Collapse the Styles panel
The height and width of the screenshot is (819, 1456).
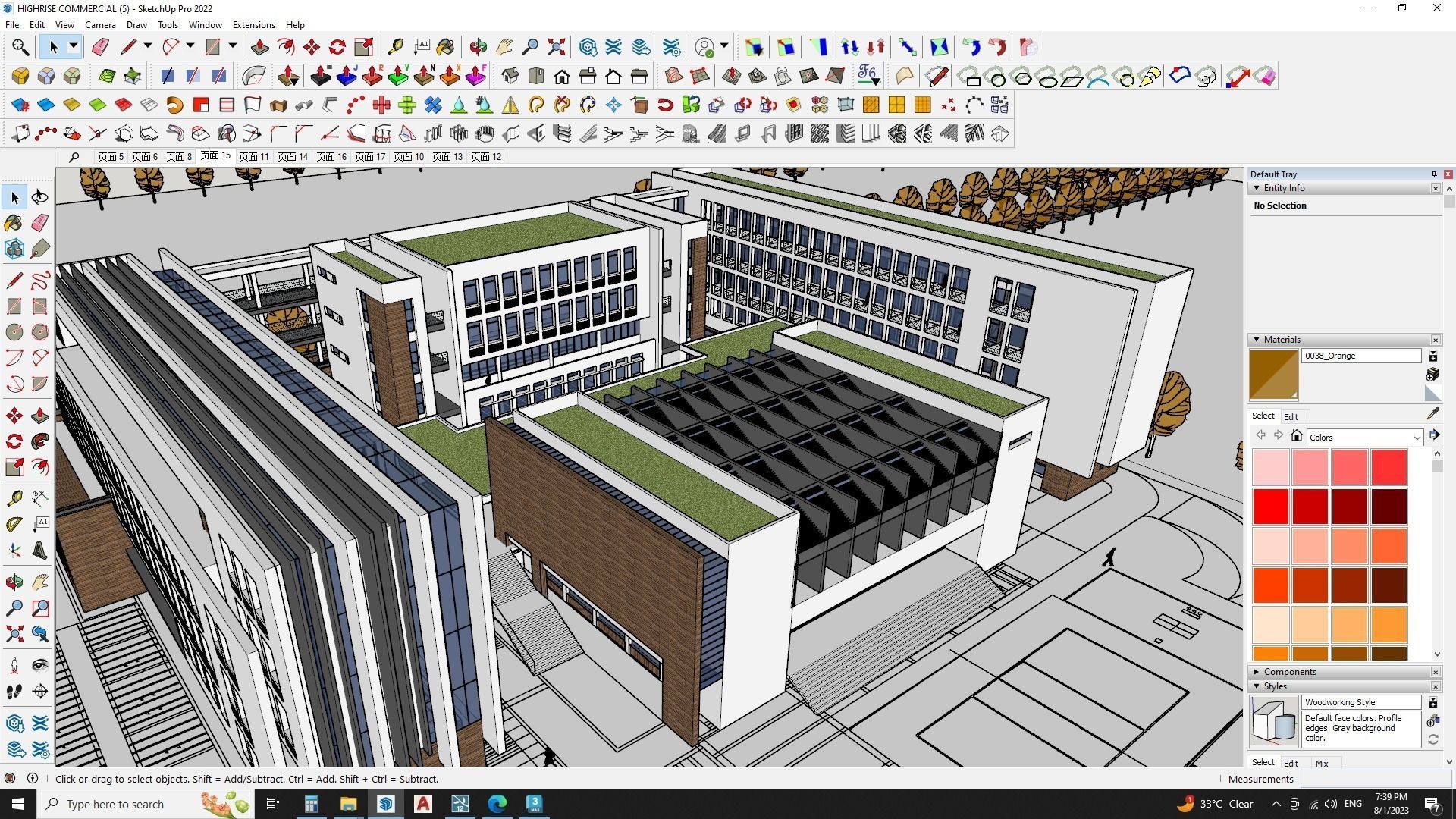coord(1257,686)
